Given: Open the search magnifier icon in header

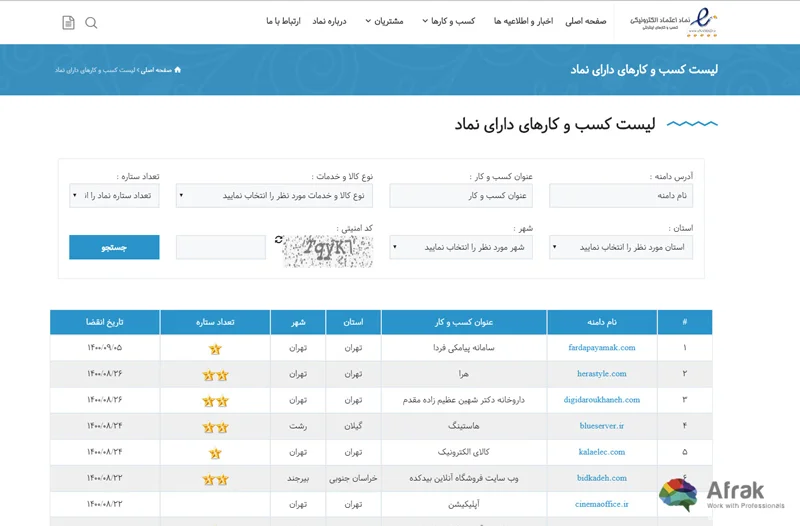Looking at the screenshot, I should click(x=91, y=23).
